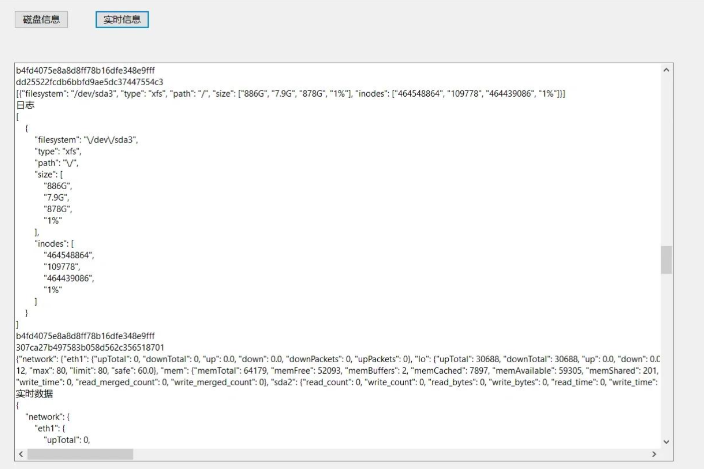Click the vertical scrollbar up arrow
704x469 pixels.
(666, 70)
